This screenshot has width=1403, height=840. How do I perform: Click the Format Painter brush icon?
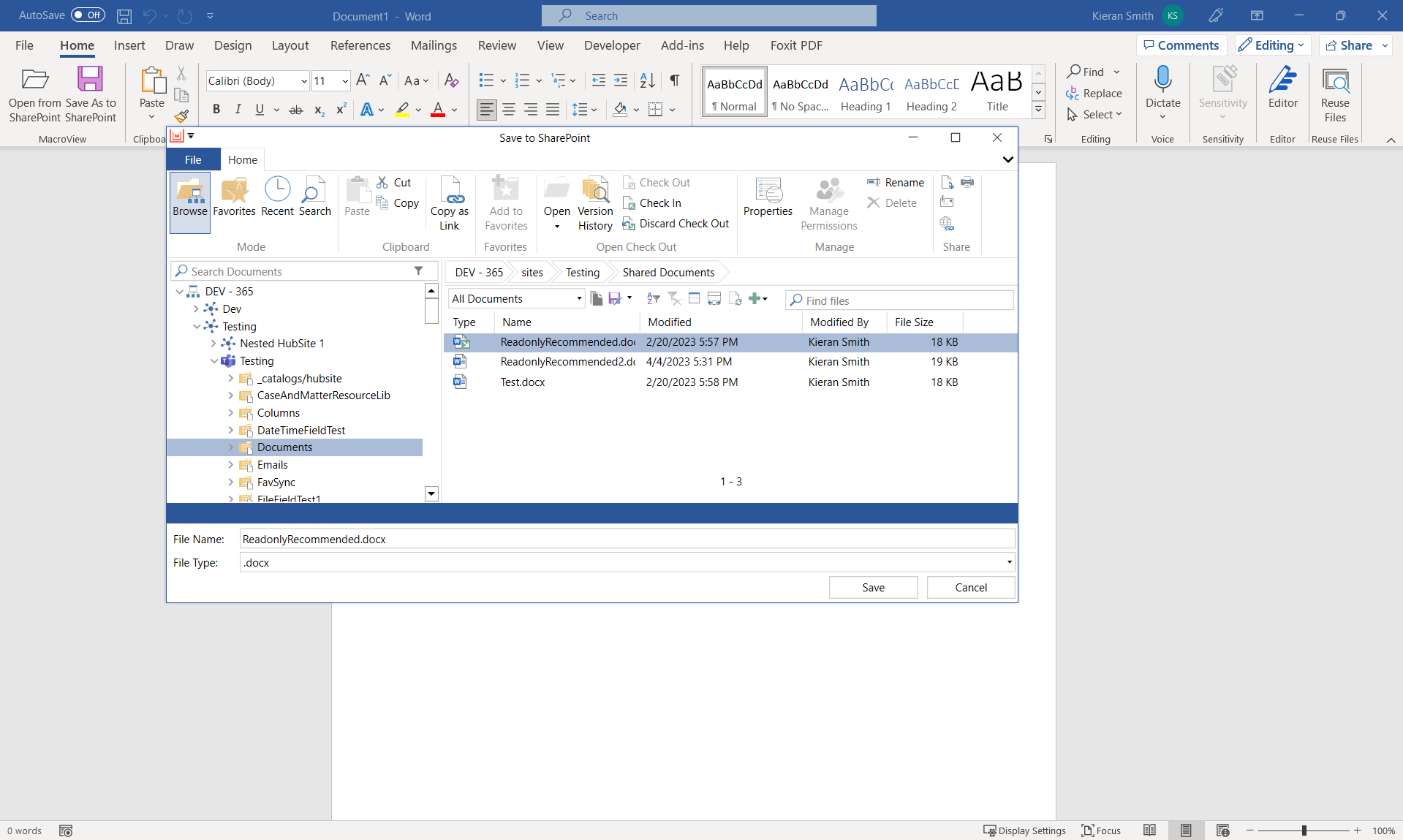[181, 116]
